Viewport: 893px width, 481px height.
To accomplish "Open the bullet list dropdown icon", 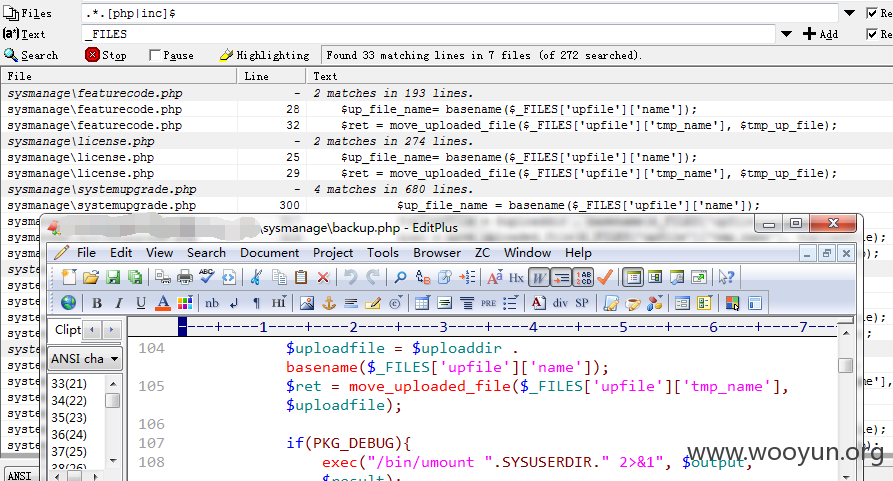I will click(510, 303).
